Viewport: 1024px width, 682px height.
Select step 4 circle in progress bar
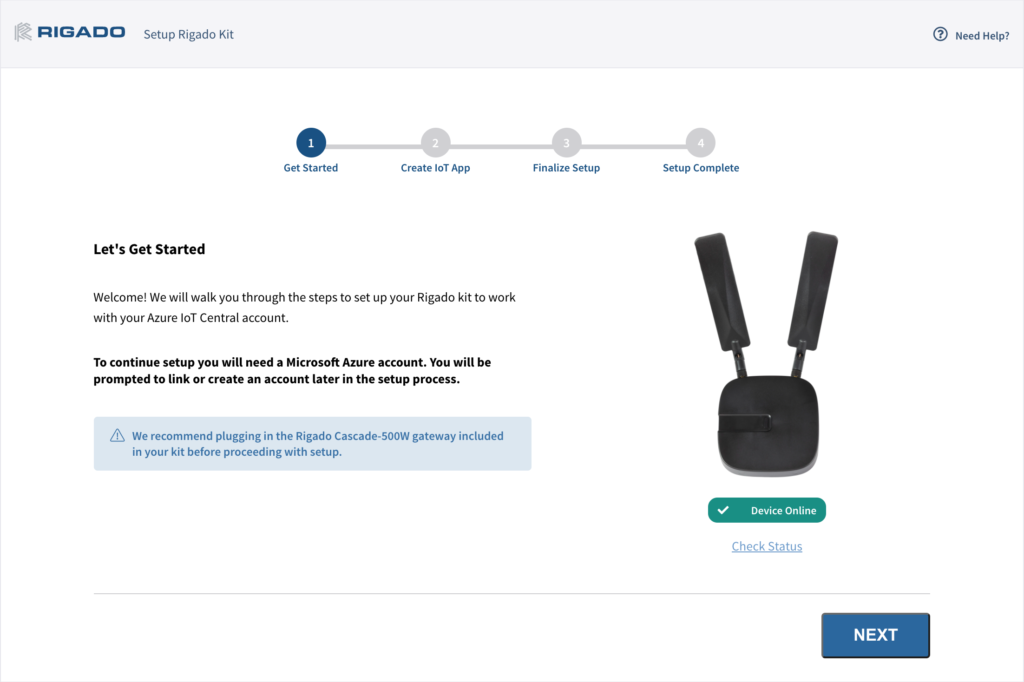(x=701, y=142)
